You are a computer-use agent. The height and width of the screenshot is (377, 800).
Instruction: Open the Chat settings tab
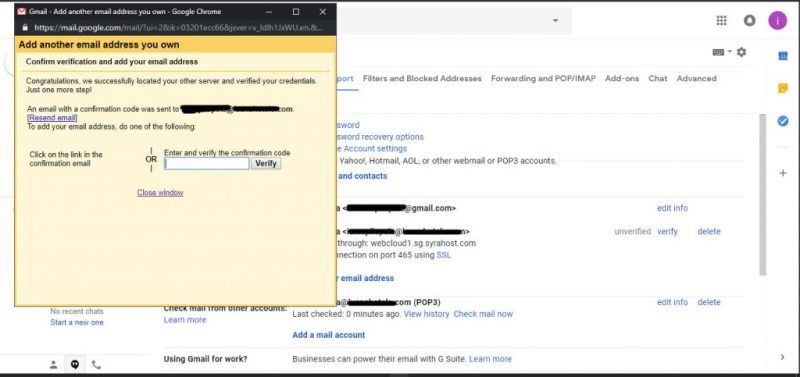pos(658,79)
